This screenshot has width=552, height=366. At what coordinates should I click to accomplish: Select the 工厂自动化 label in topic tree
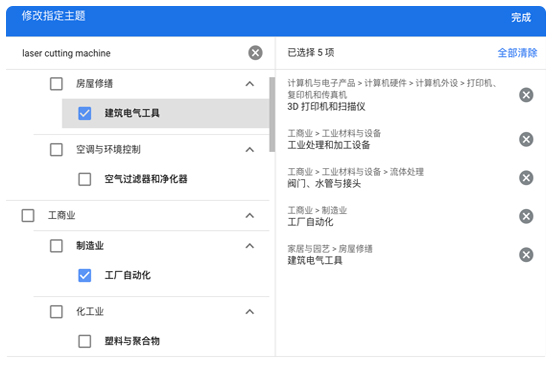click(127, 275)
